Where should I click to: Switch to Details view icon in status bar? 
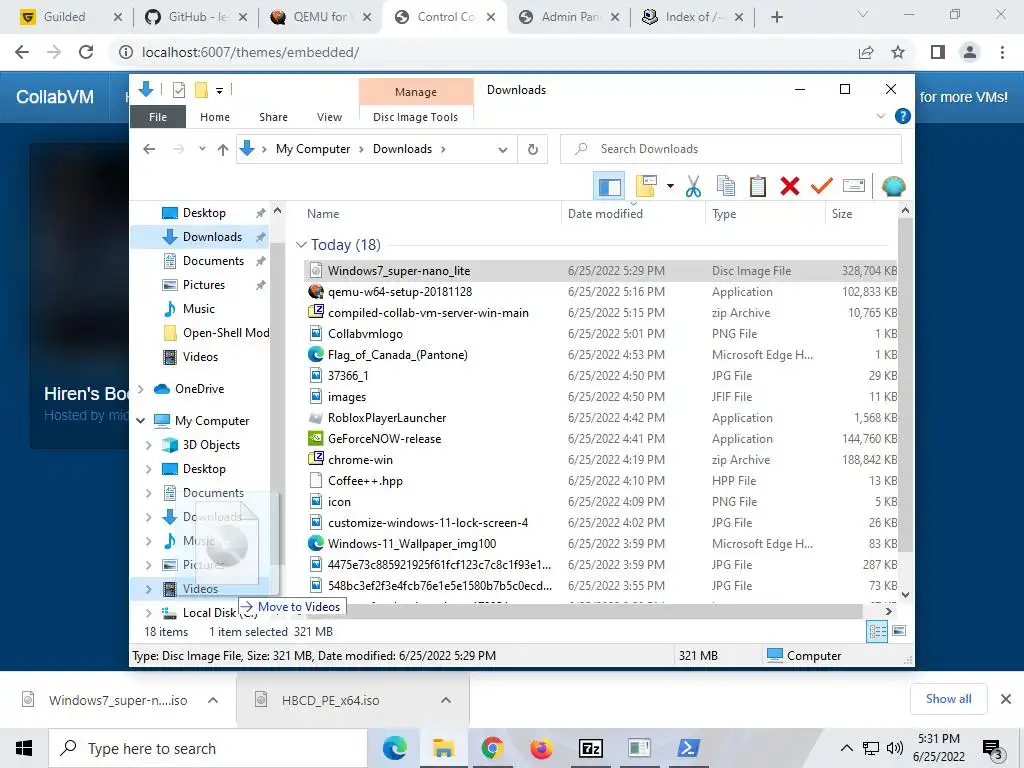877,631
